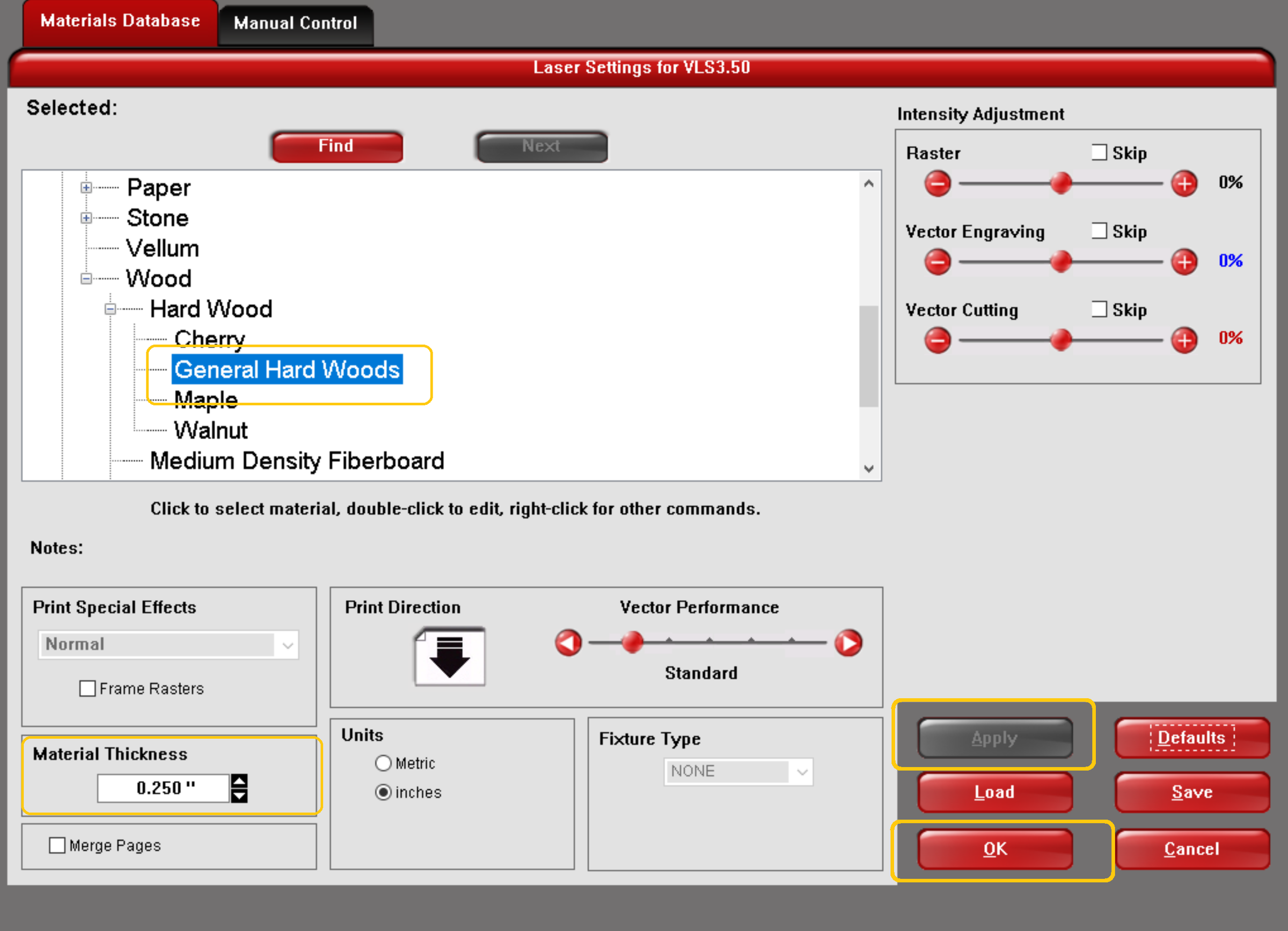Select the Metric units radio button

click(x=383, y=763)
